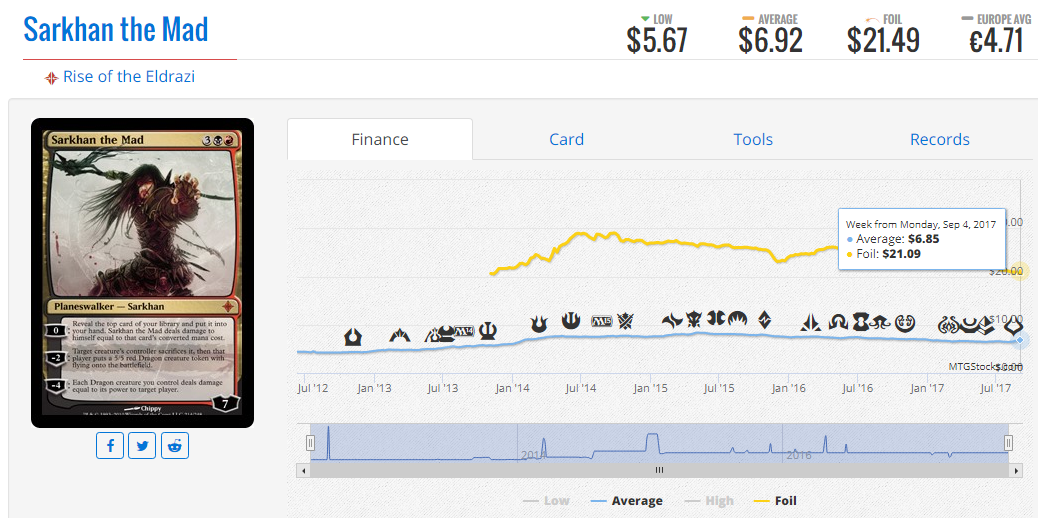The image size is (1038, 518).
Task: Click the Hour of Devastation set symbol
Action: coord(1014,327)
